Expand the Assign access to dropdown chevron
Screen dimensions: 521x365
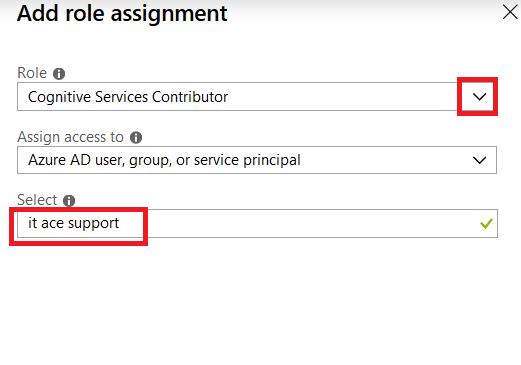(x=479, y=160)
